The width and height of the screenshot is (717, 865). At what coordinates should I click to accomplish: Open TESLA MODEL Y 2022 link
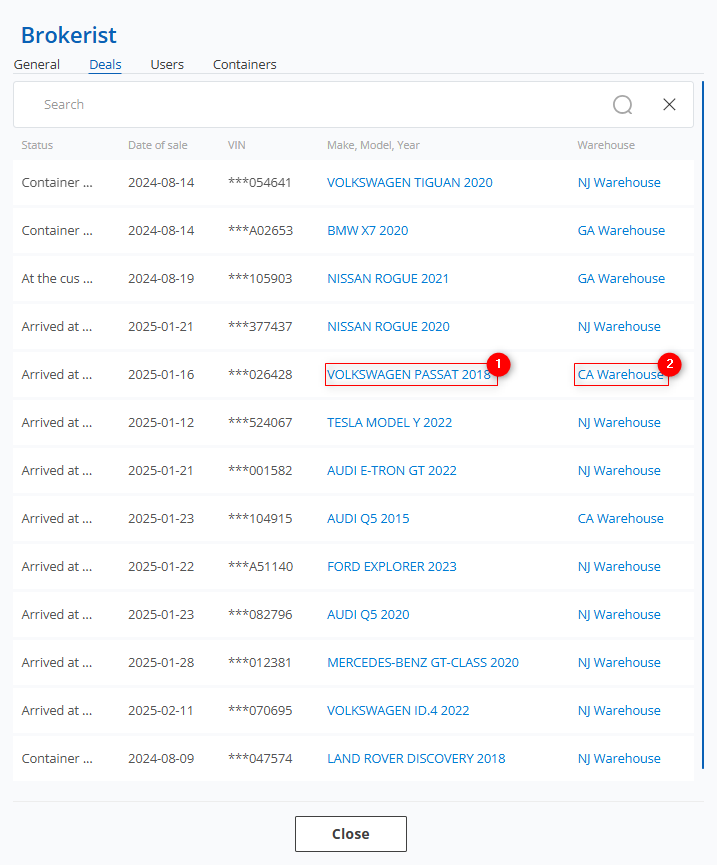pos(389,423)
